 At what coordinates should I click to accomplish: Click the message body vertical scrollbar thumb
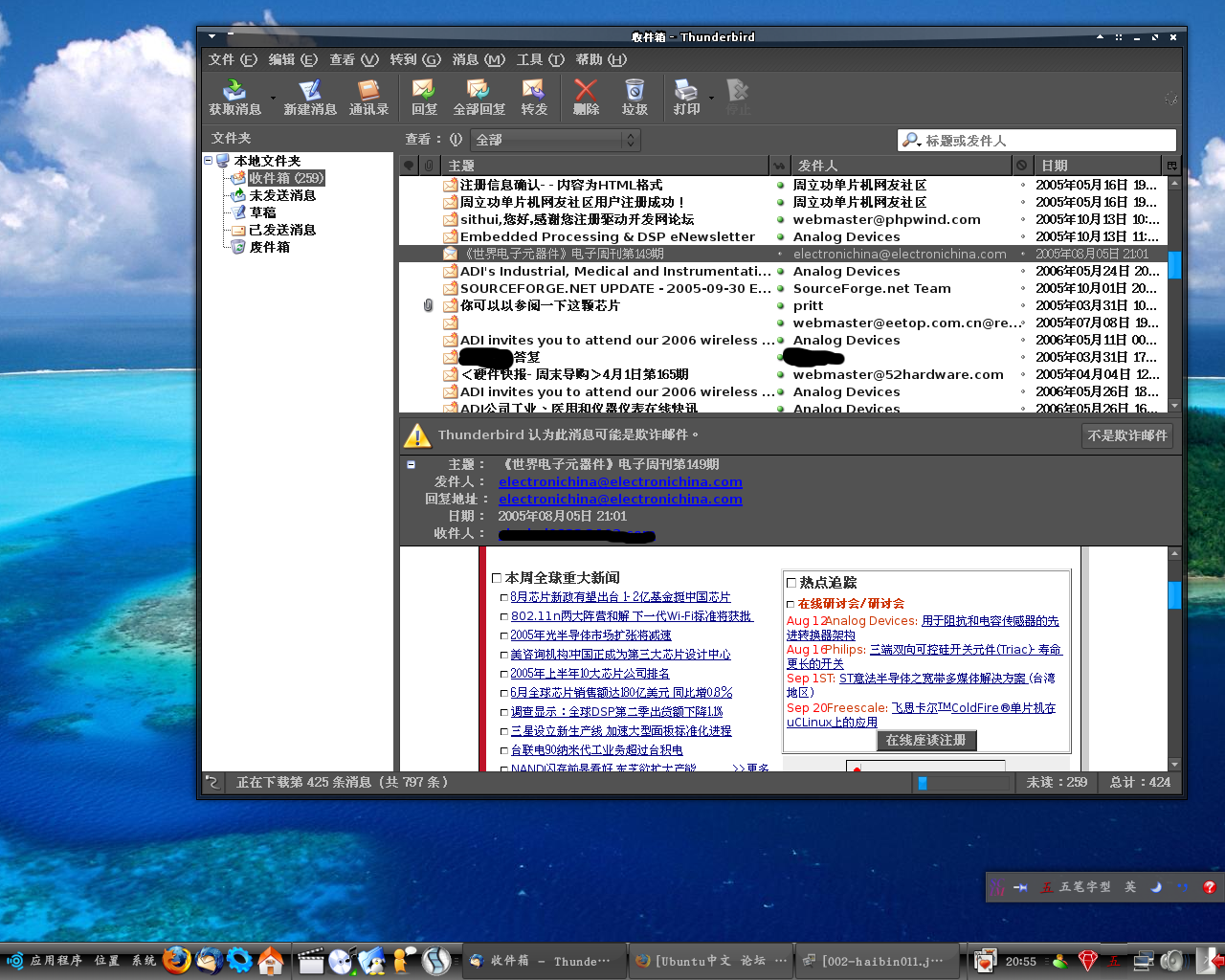point(1174,594)
